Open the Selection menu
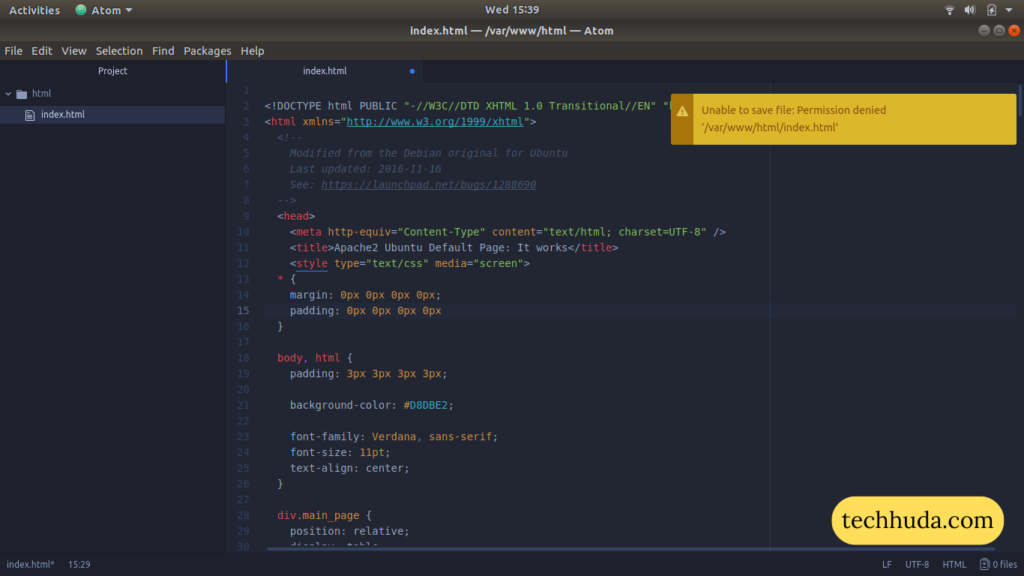This screenshot has height=576, width=1024. pyautogui.click(x=119, y=50)
